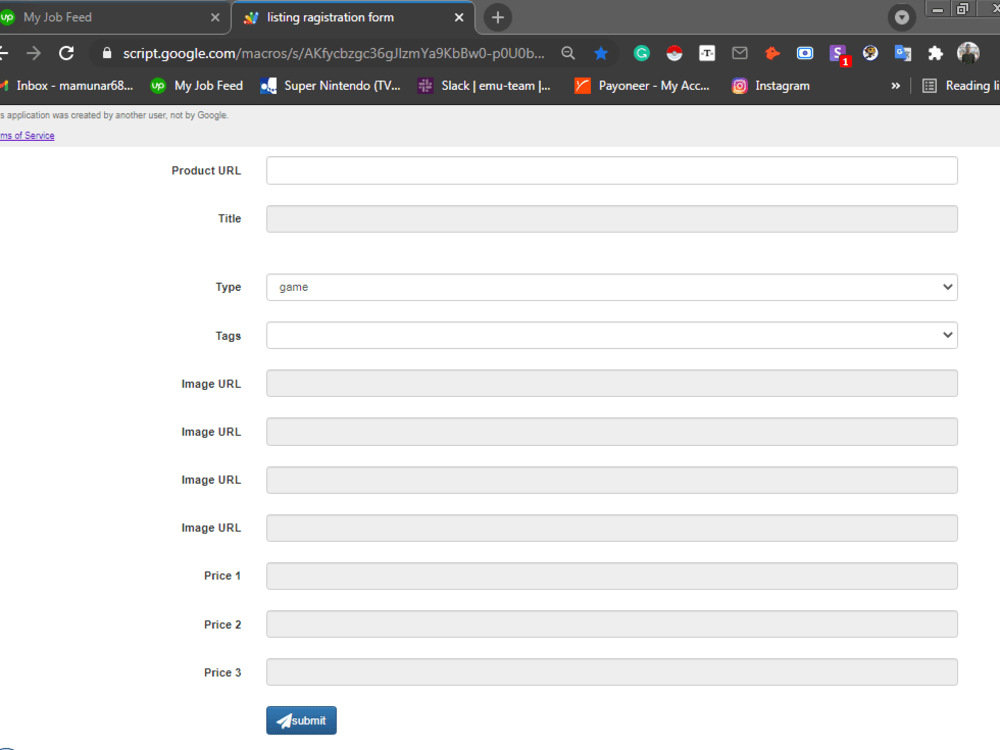Open the Instagram bookmark
Screen dimensions: 1000x750
click(x=771, y=85)
